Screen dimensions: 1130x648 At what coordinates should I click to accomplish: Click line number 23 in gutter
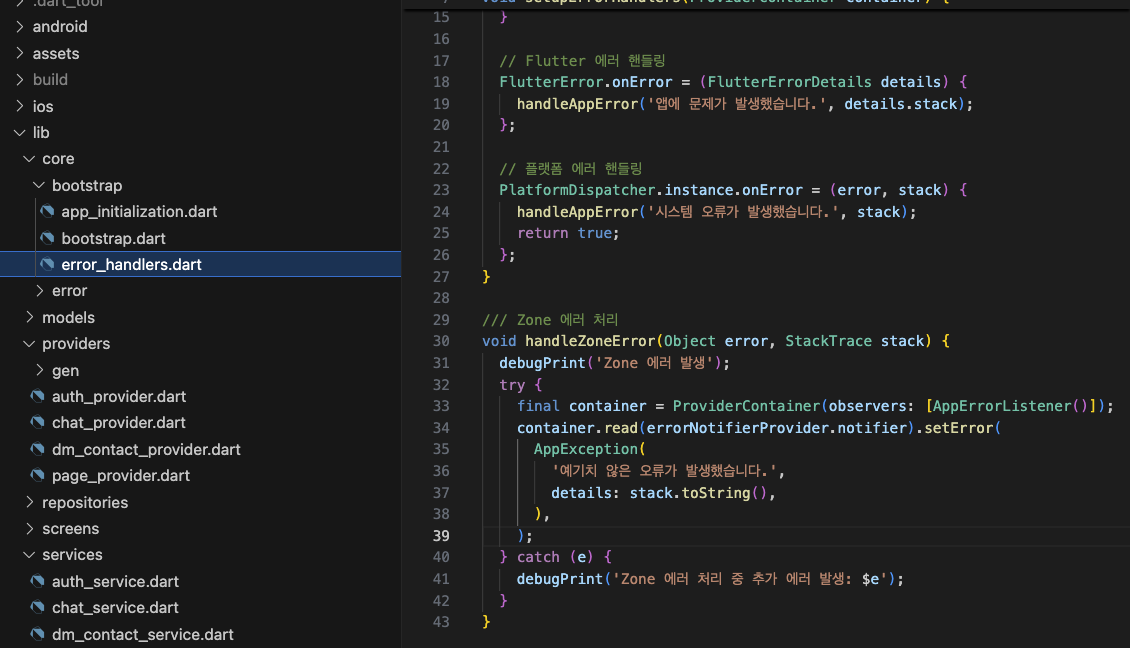[441, 190]
